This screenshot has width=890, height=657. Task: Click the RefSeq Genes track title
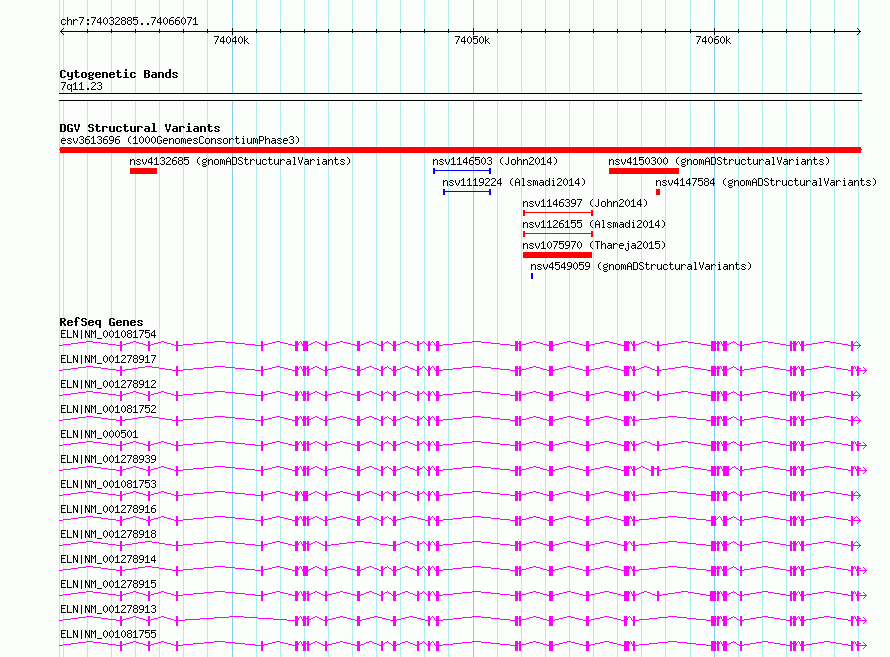(x=101, y=322)
